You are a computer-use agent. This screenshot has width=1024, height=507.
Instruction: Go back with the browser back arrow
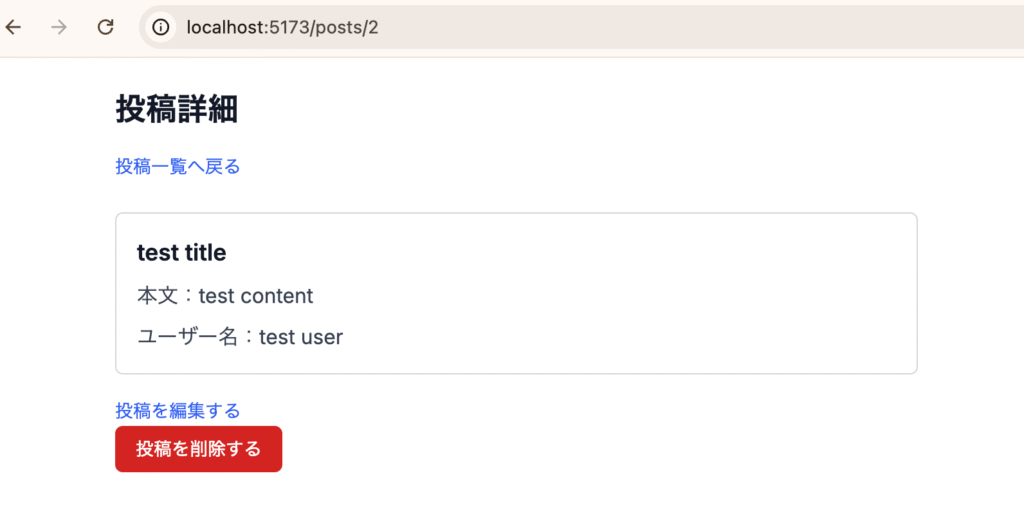pos(13,27)
